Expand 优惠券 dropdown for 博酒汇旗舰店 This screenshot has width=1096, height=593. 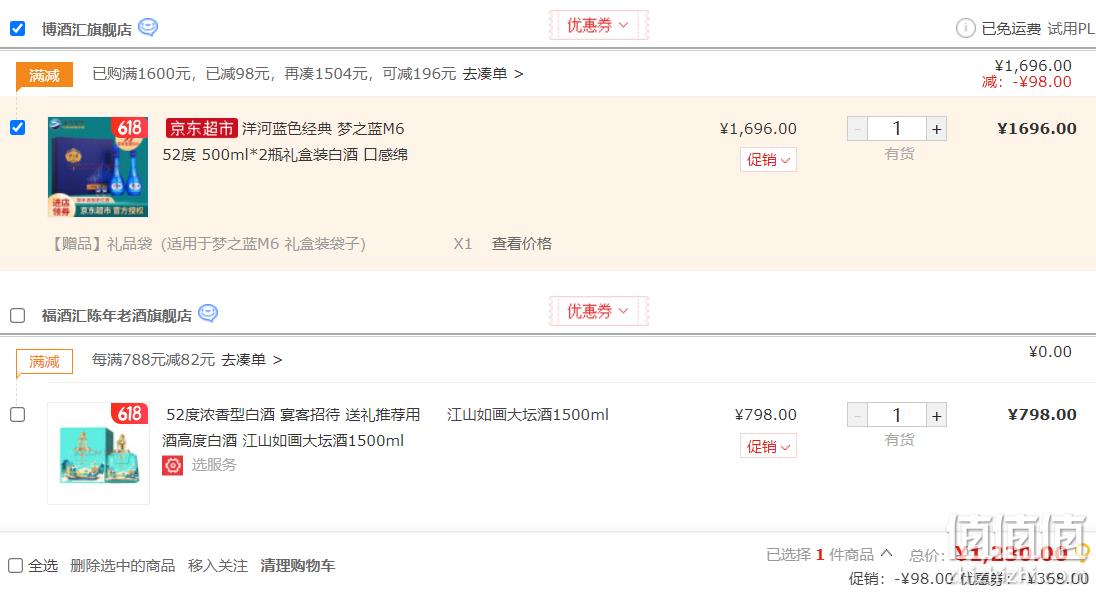(x=598, y=25)
